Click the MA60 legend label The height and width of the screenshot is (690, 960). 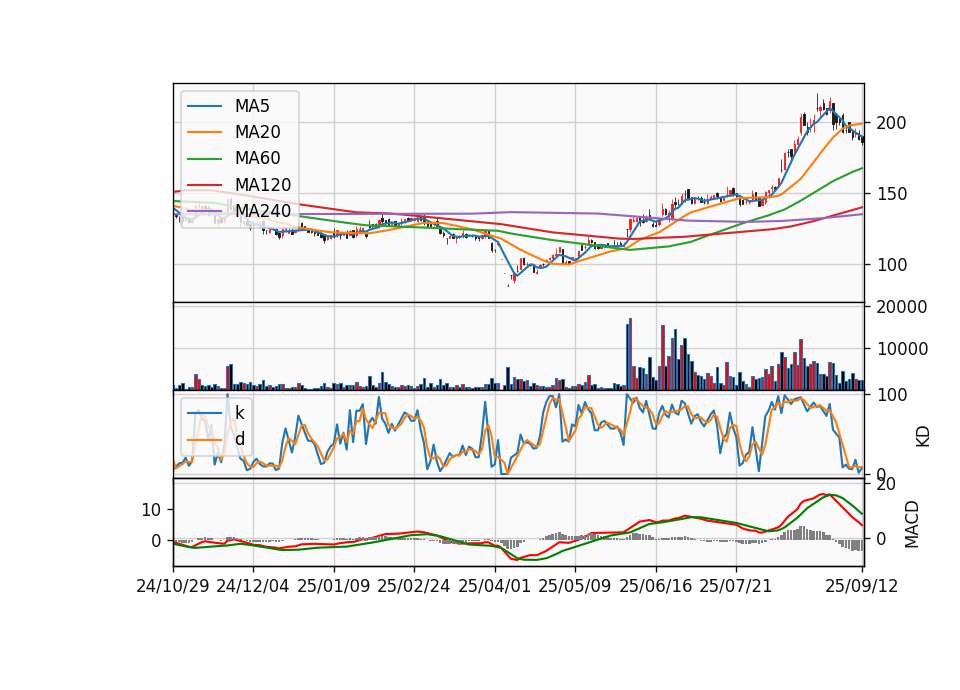click(257, 159)
